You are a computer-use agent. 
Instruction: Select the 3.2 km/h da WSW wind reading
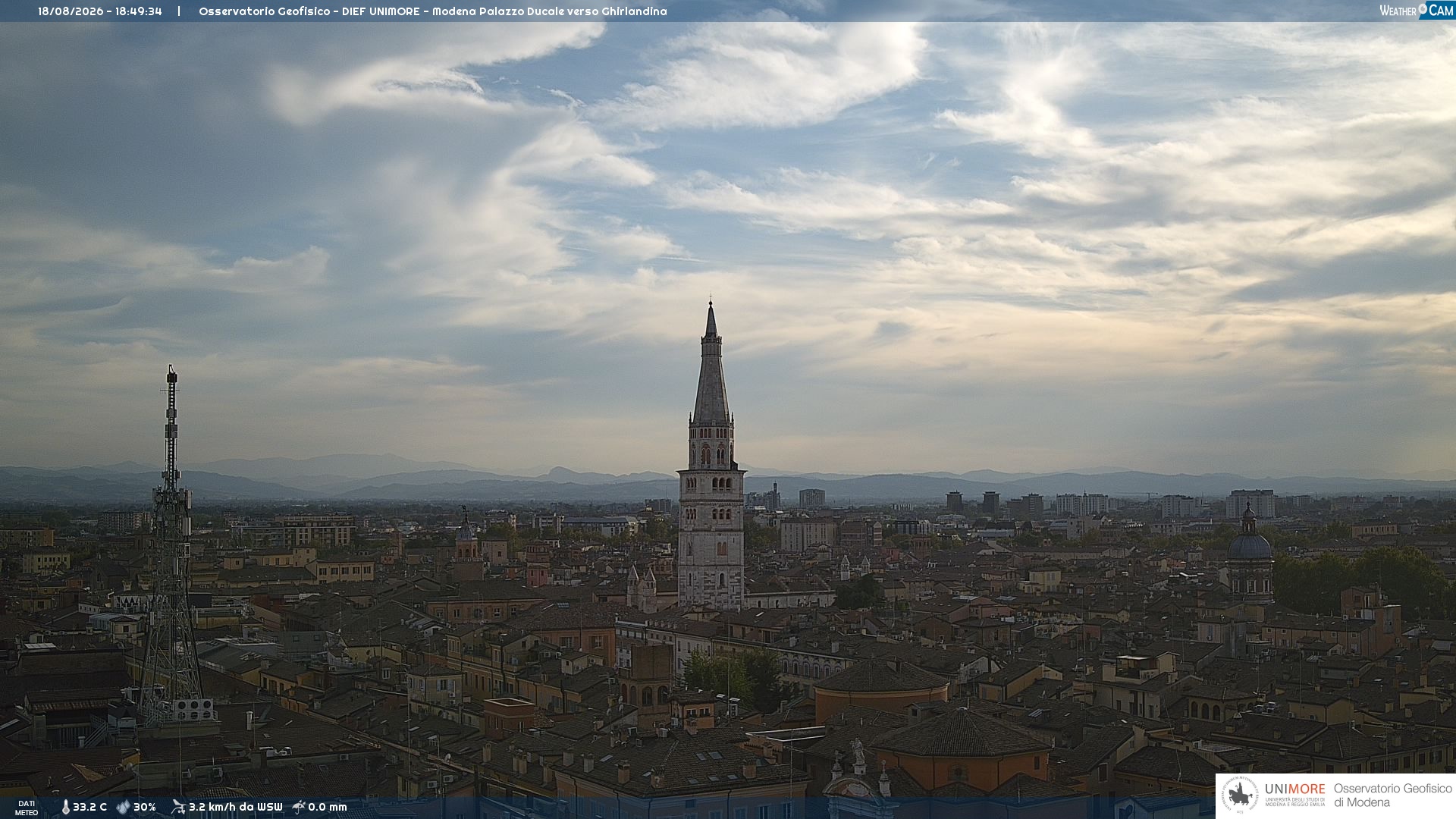point(235,807)
